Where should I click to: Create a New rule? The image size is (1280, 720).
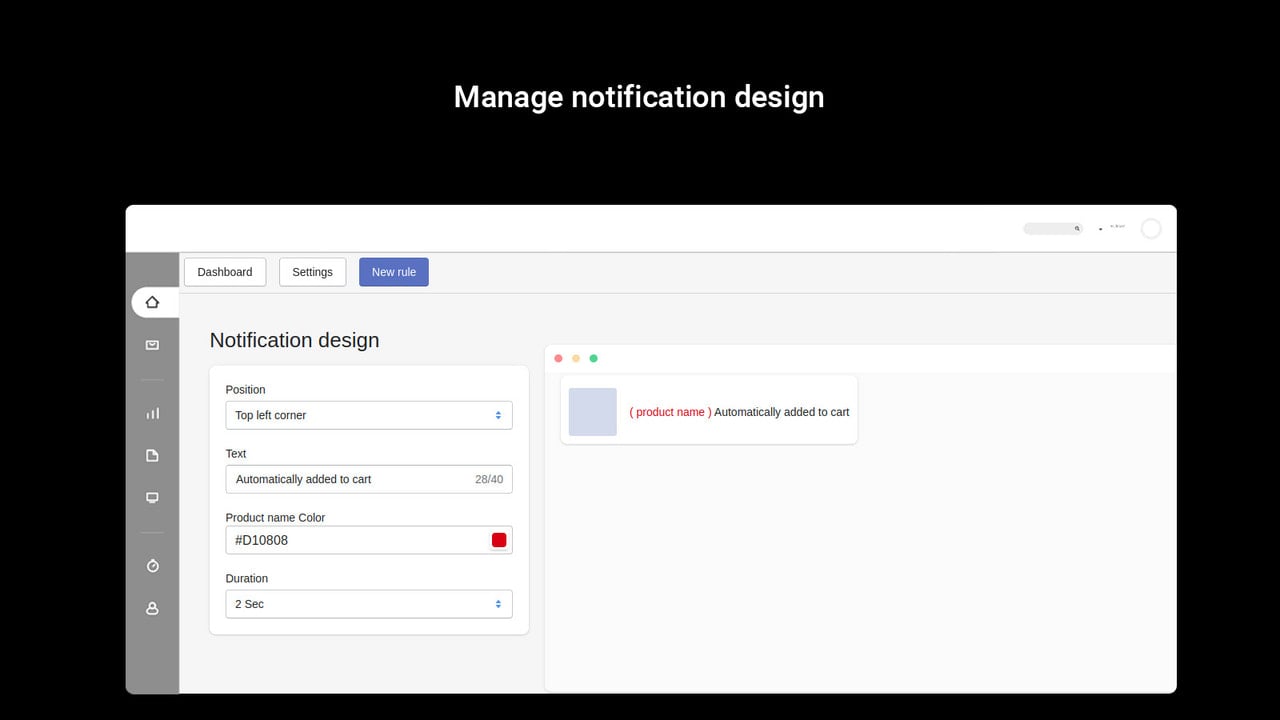coord(394,272)
